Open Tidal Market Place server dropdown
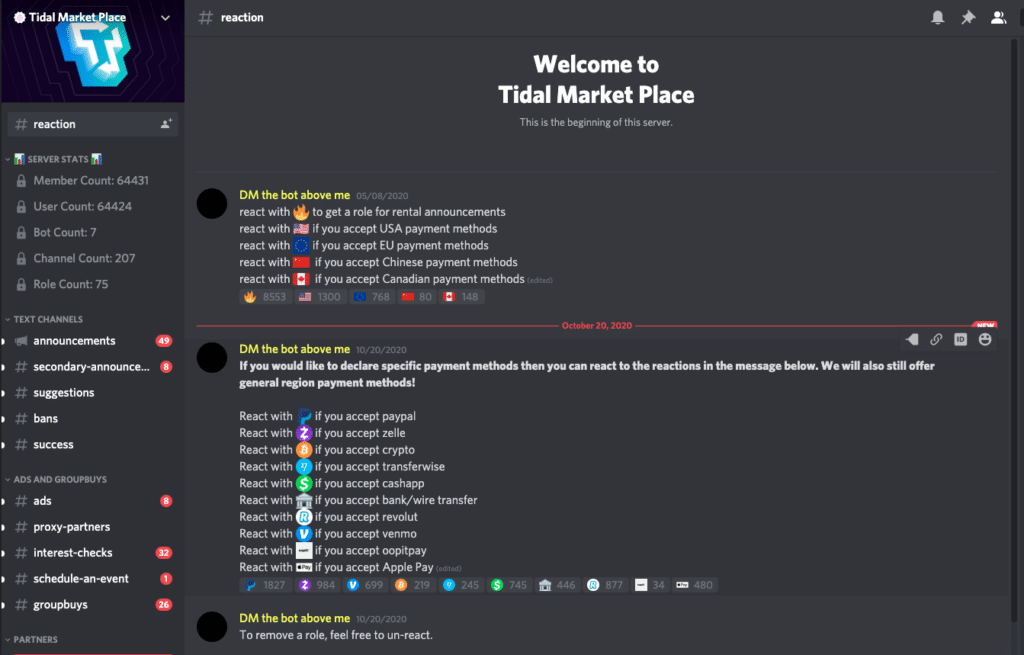Image resolution: width=1024 pixels, height=655 pixels. [165, 18]
